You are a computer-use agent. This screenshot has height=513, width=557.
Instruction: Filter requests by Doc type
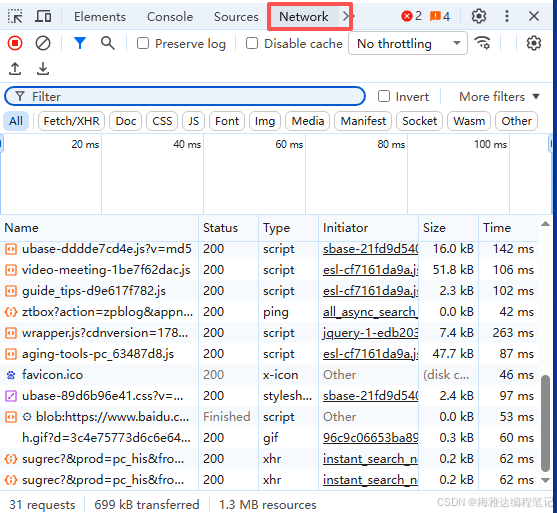tap(126, 121)
